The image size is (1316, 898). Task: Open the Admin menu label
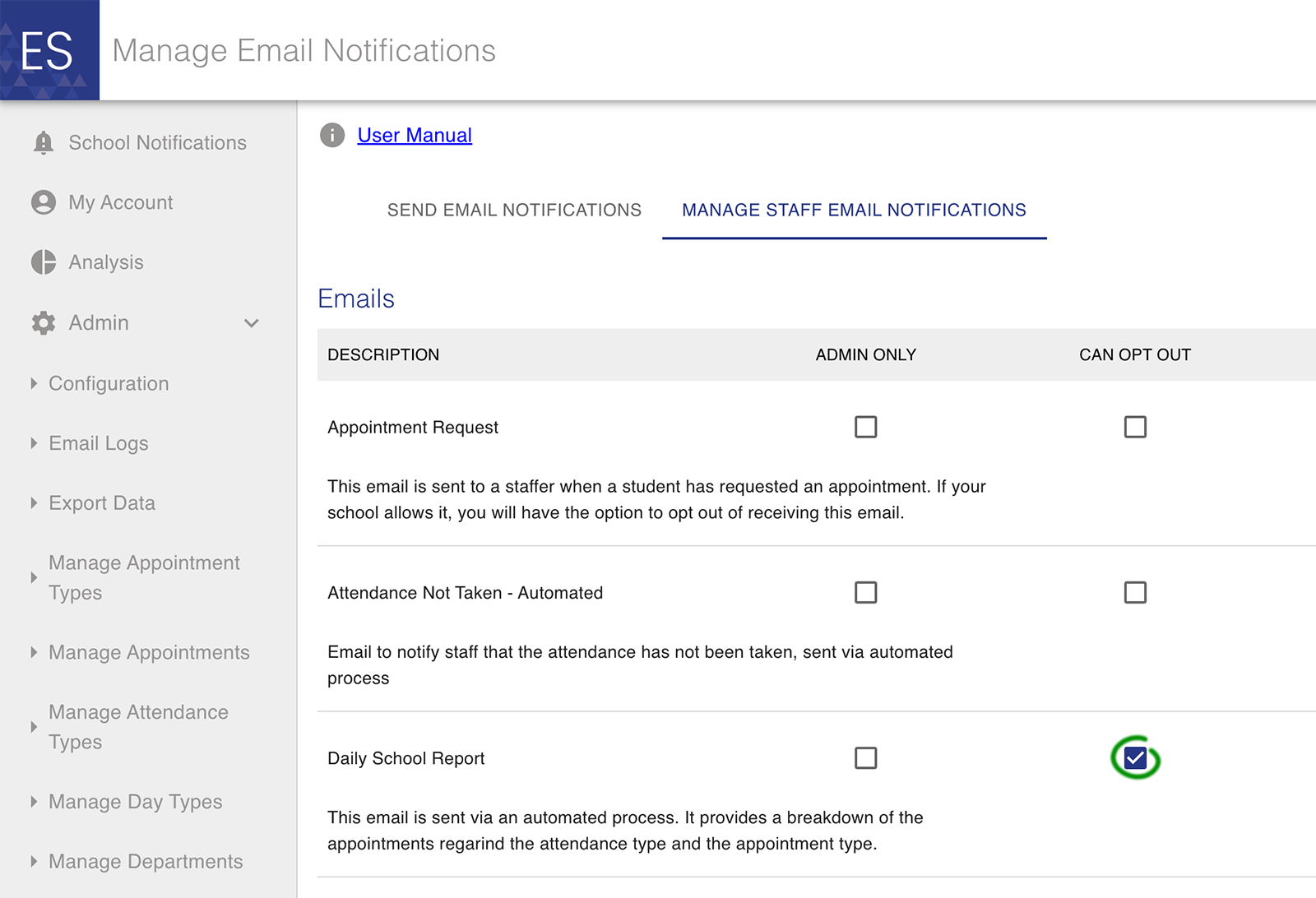(x=99, y=322)
